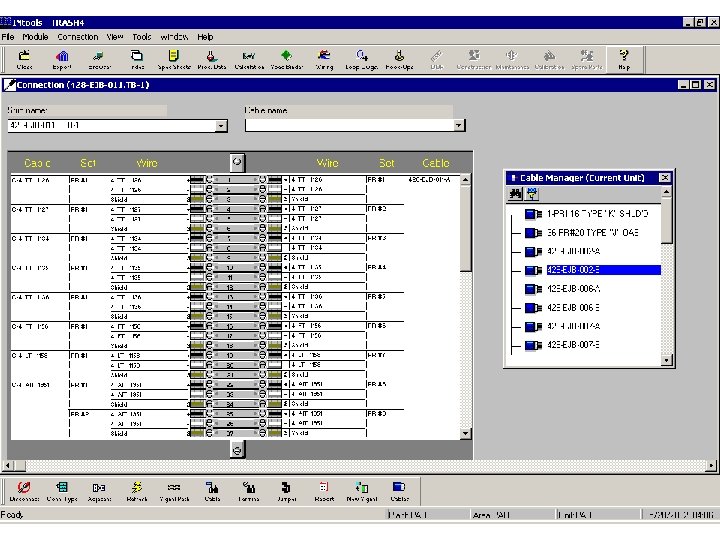This screenshot has height=540, width=720.
Task: Click the connection grid scroll up arrow
Action: (465, 180)
